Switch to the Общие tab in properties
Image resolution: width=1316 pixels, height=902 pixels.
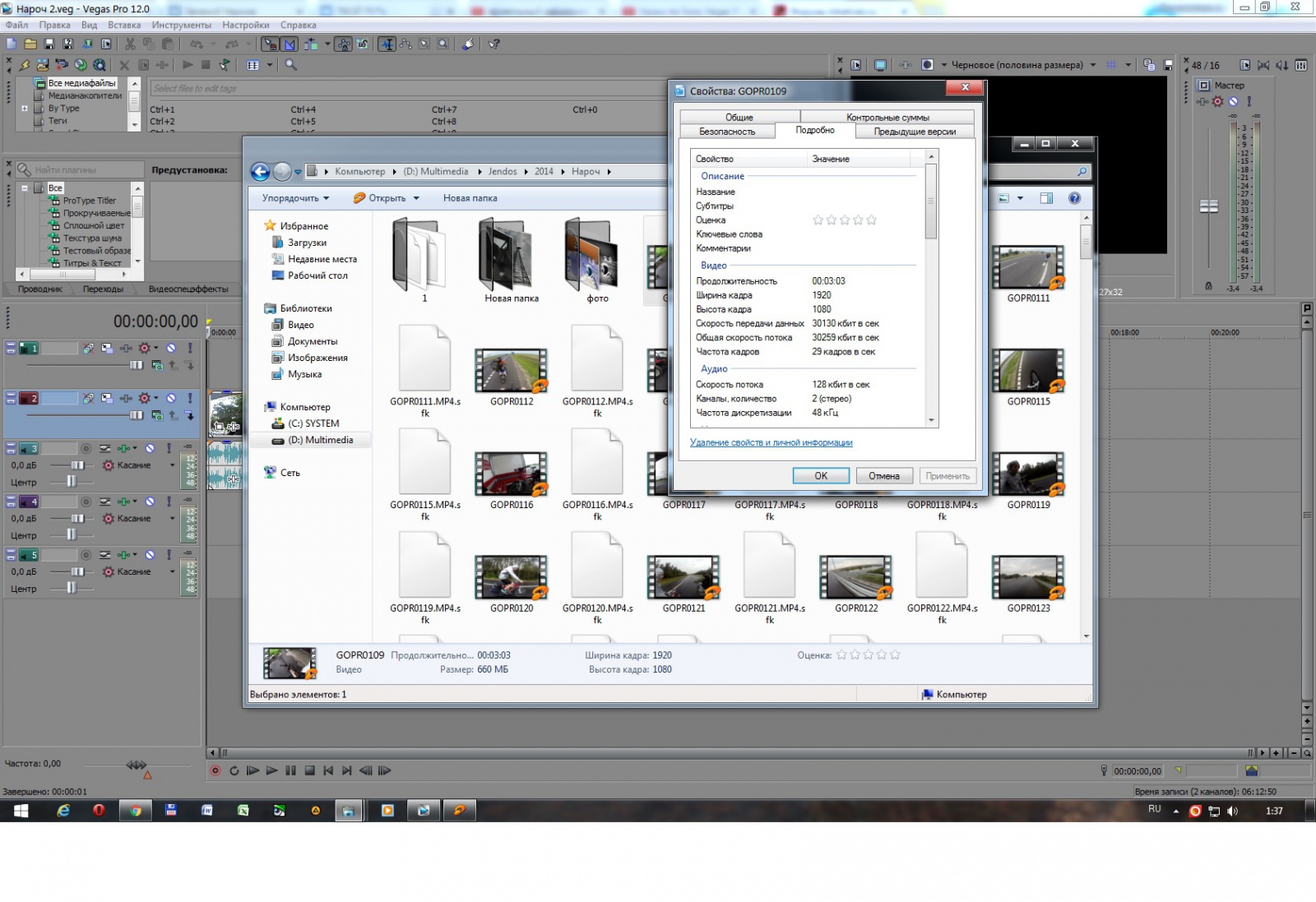click(x=739, y=118)
